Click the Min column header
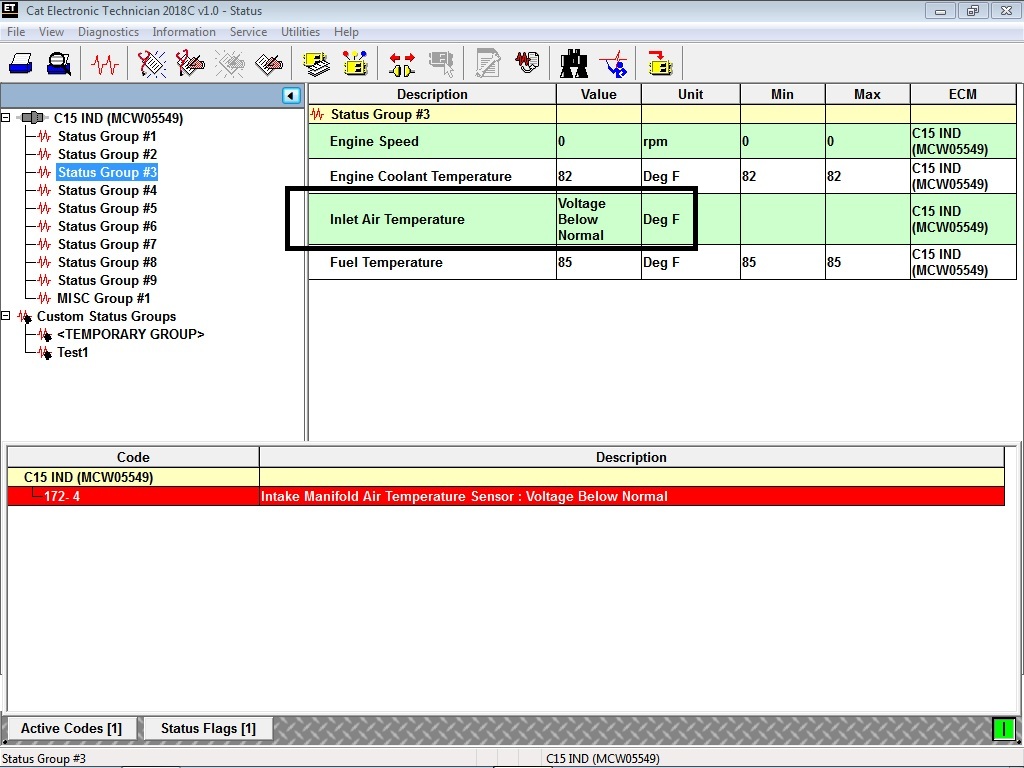The width and height of the screenshot is (1024, 768). coord(782,95)
